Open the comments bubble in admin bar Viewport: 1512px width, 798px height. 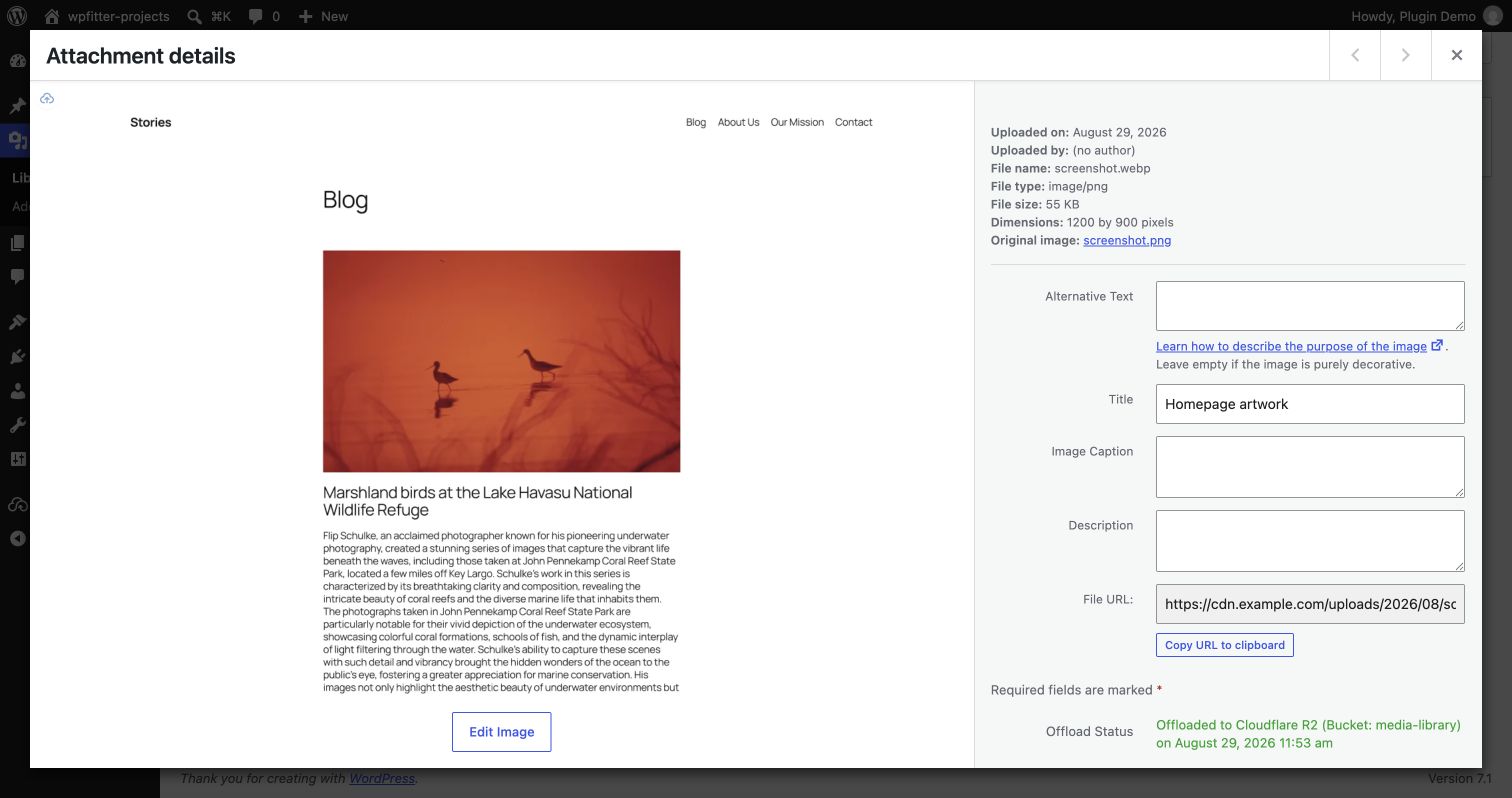[x=264, y=16]
